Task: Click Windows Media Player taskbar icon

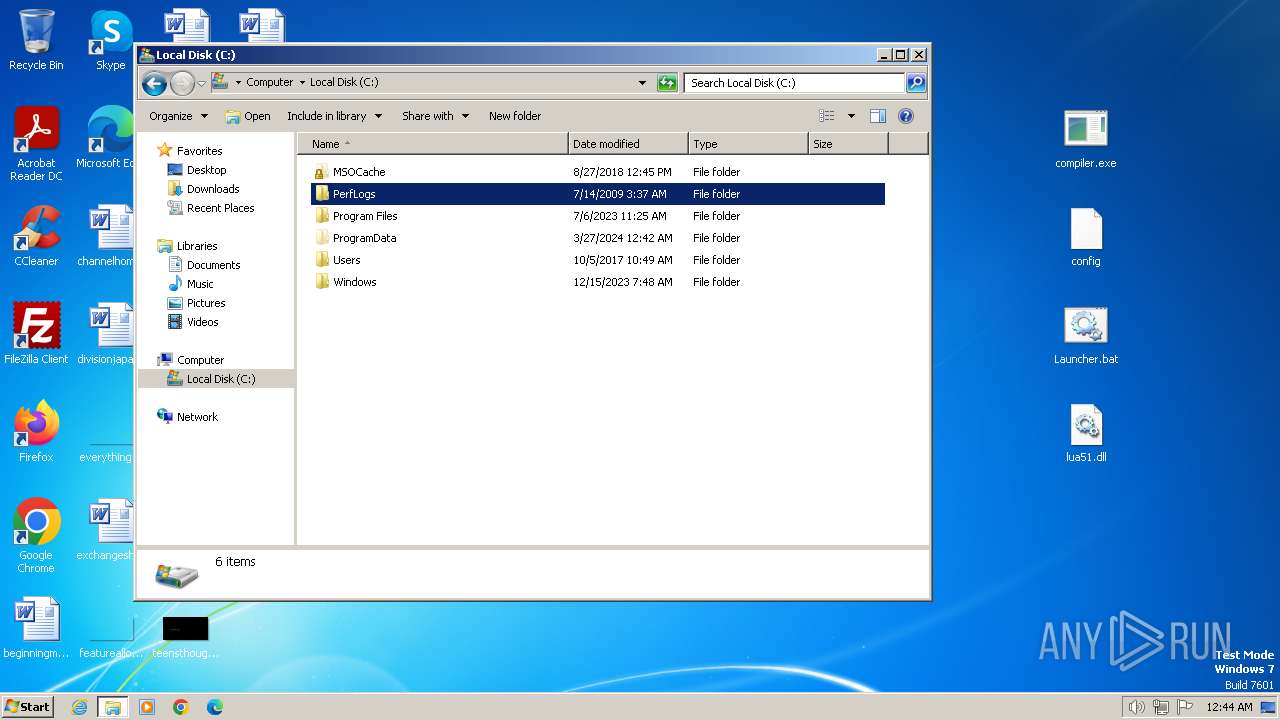Action: pyautogui.click(x=147, y=707)
